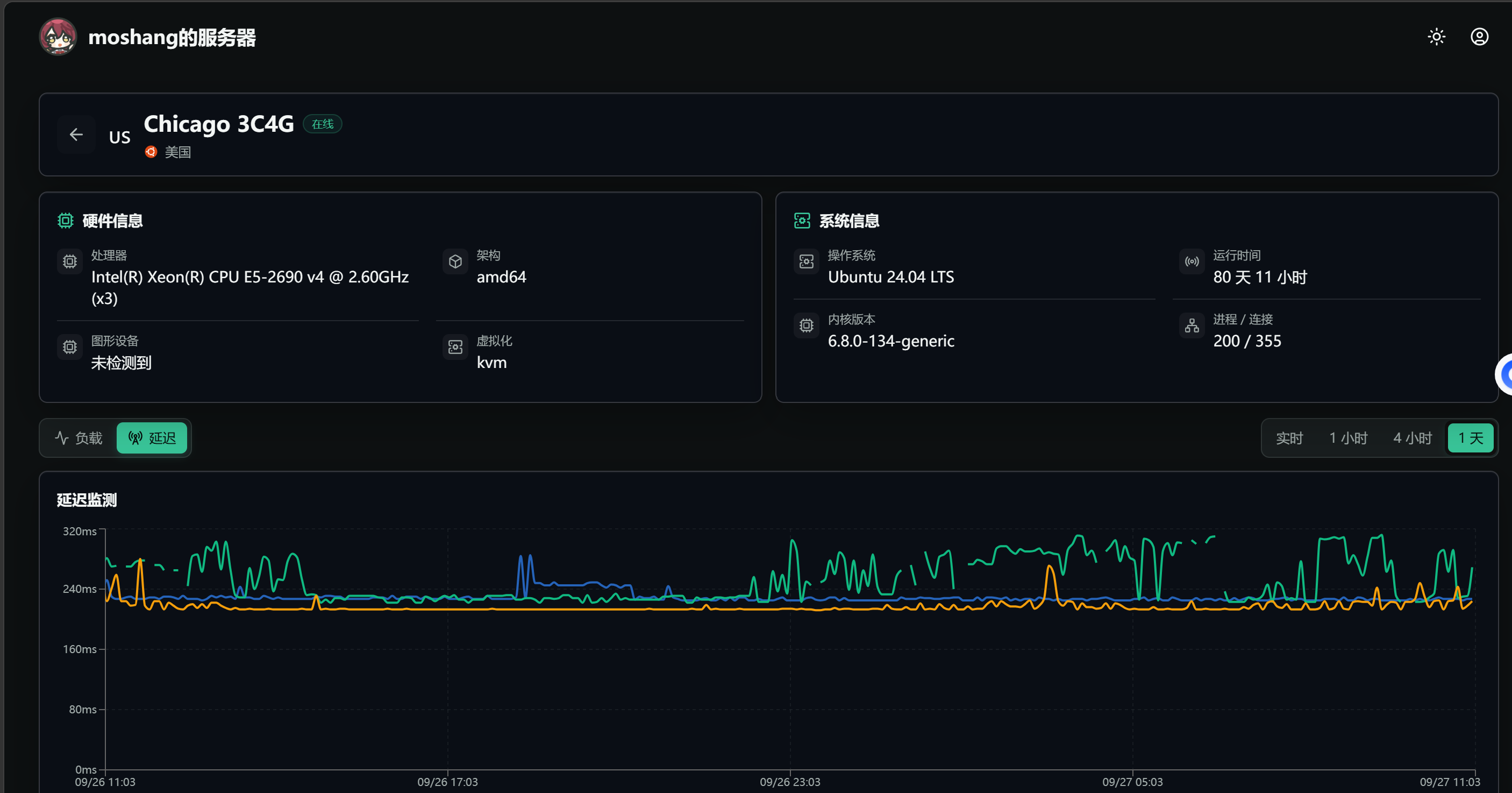Click the architecture cube icon

click(x=455, y=261)
